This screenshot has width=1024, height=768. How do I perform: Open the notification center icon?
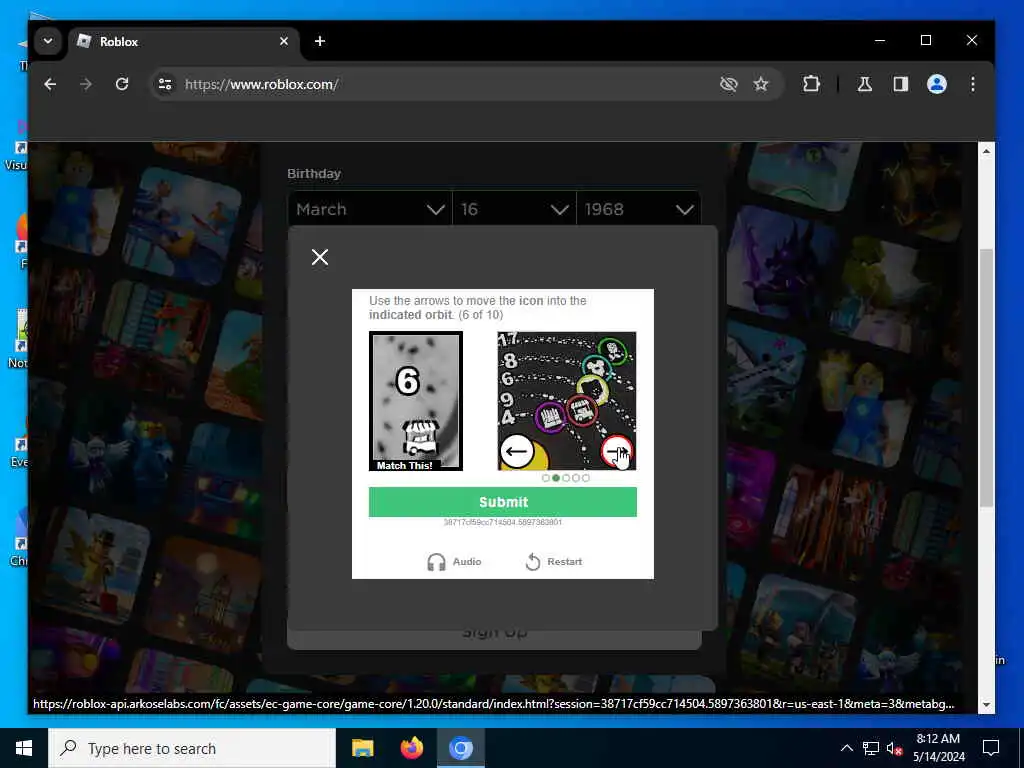[991, 748]
